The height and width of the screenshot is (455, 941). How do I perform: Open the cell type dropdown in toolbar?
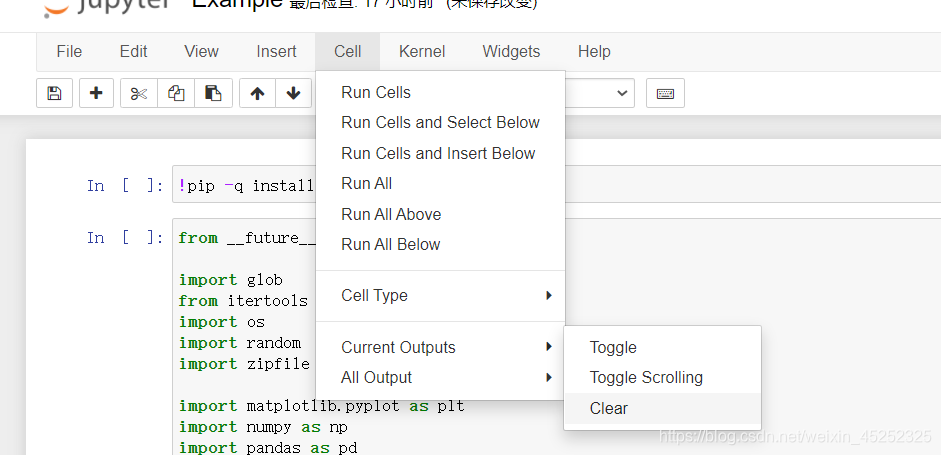tap(600, 93)
